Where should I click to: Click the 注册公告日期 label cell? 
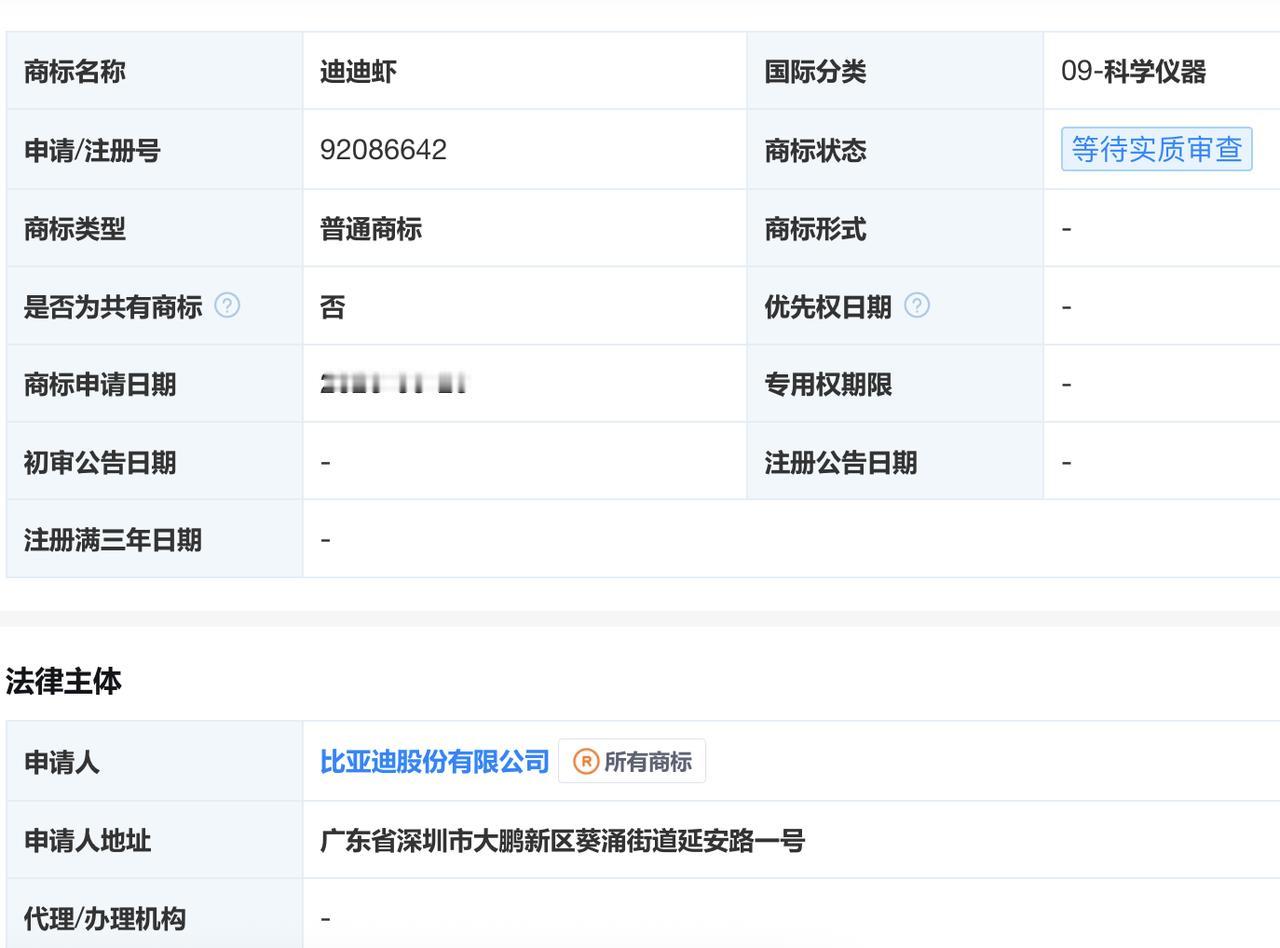point(895,462)
